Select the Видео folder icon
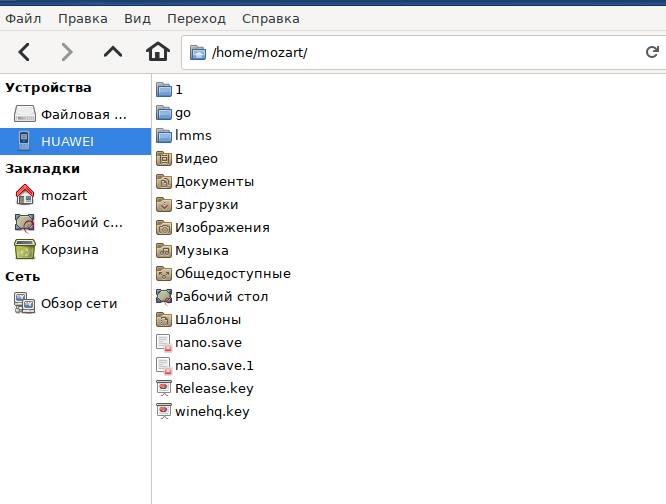 164,158
